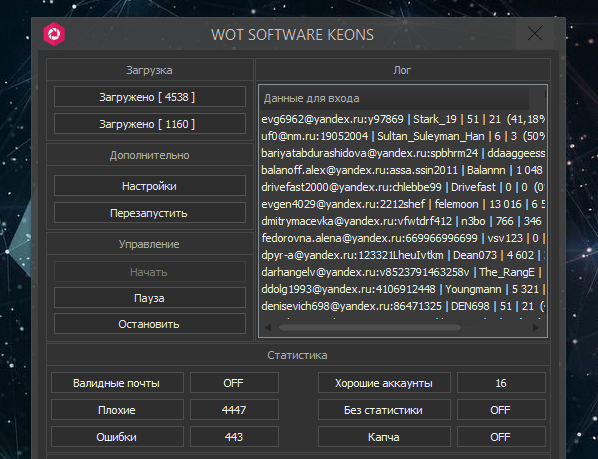Select the uf0@nm.ru log row

pyautogui.click(x=403, y=136)
